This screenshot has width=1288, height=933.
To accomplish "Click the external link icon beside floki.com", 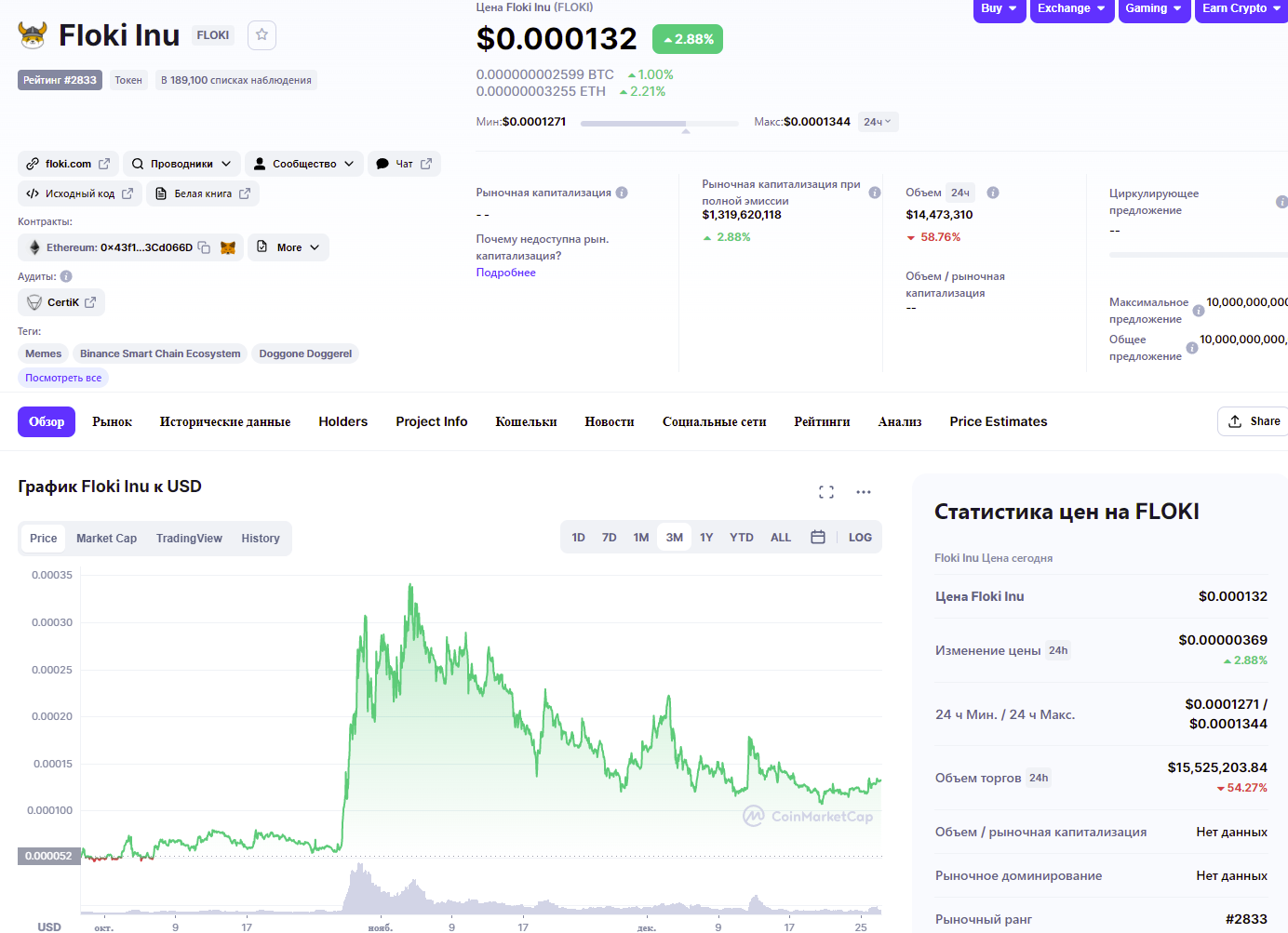I will 104,164.
